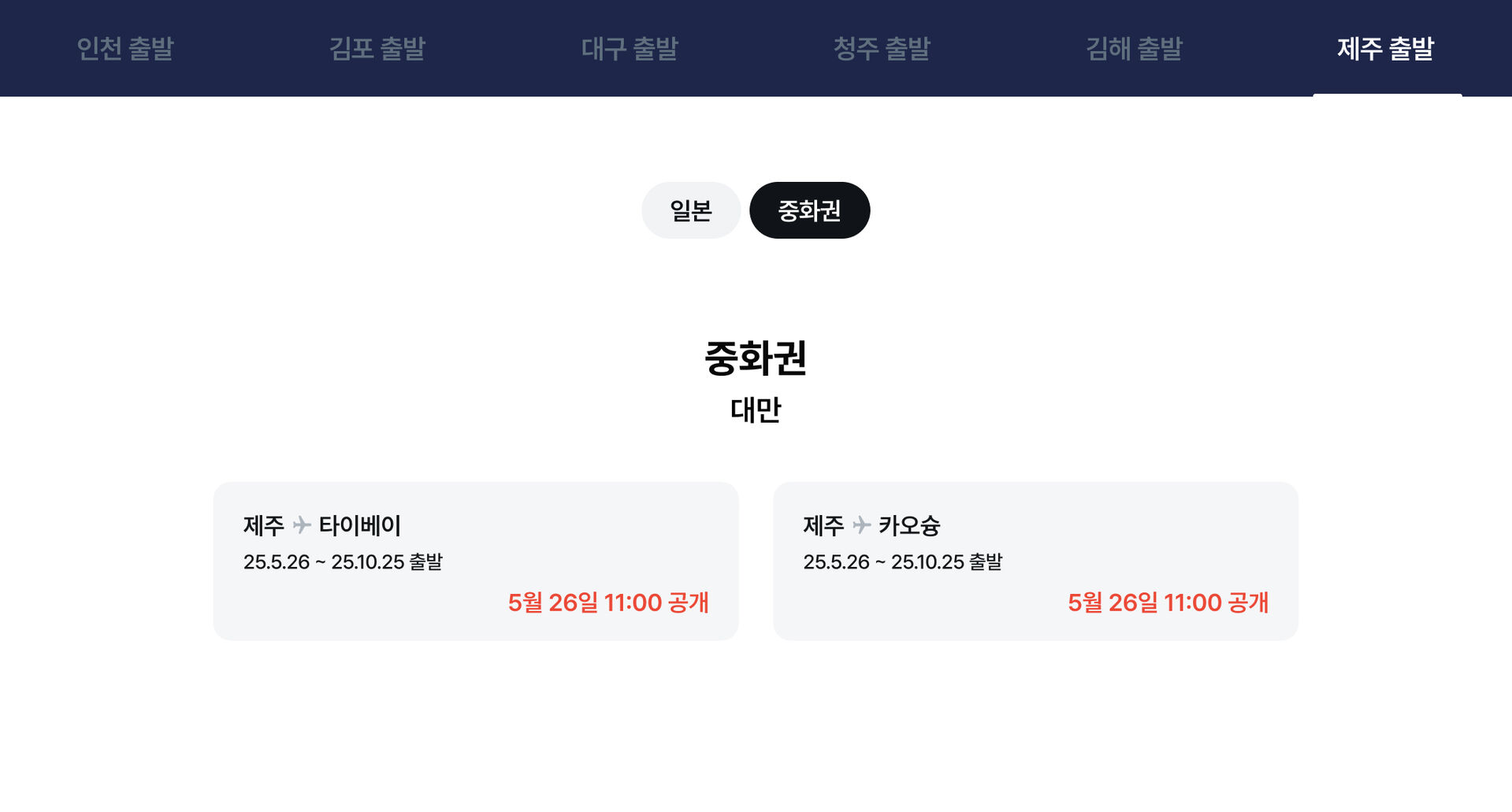Click the 중화권 section heading

click(756, 358)
